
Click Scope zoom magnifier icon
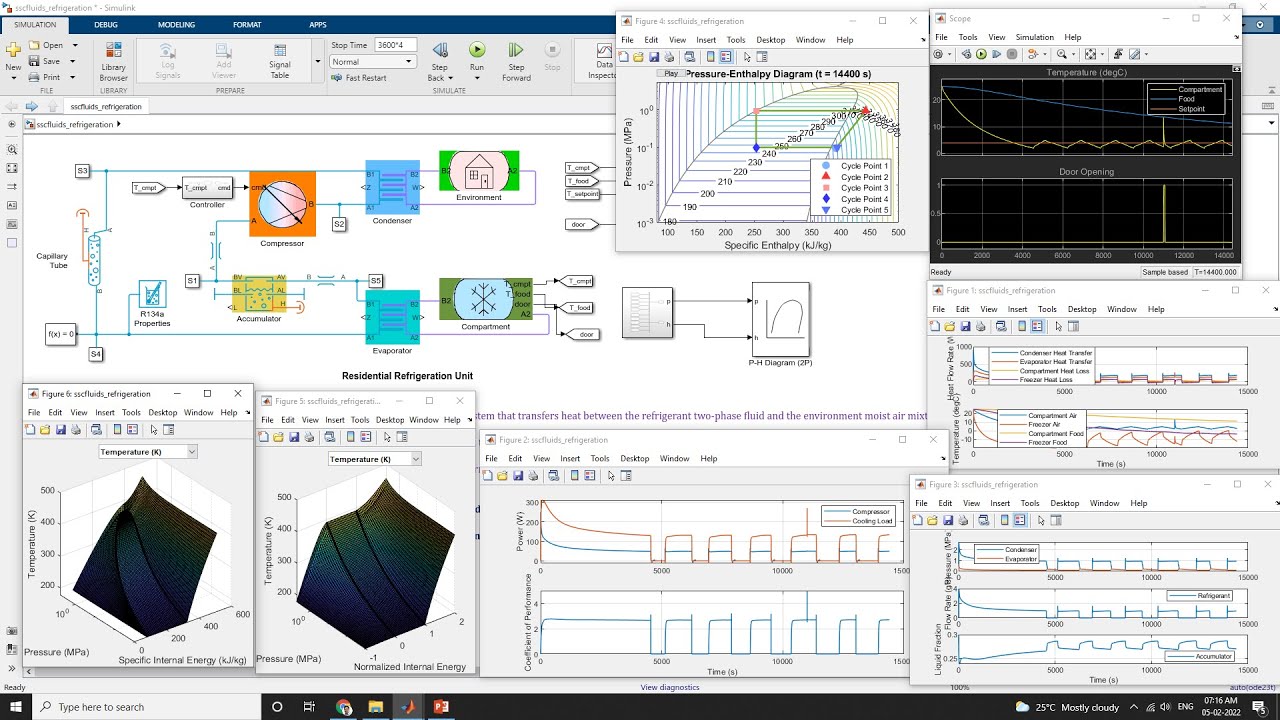1062,55
